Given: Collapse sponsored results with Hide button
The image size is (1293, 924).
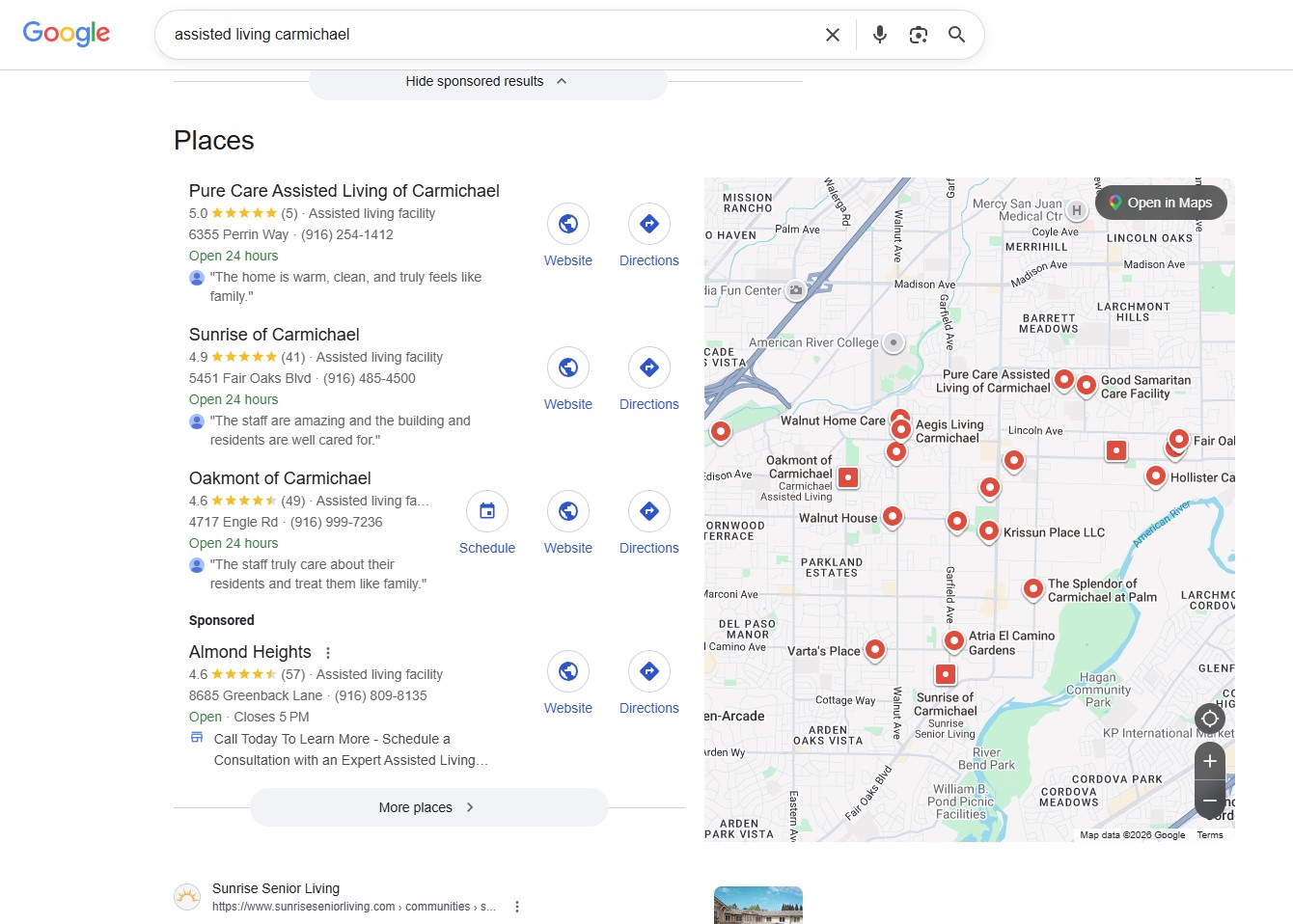Looking at the screenshot, I should [487, 82].
